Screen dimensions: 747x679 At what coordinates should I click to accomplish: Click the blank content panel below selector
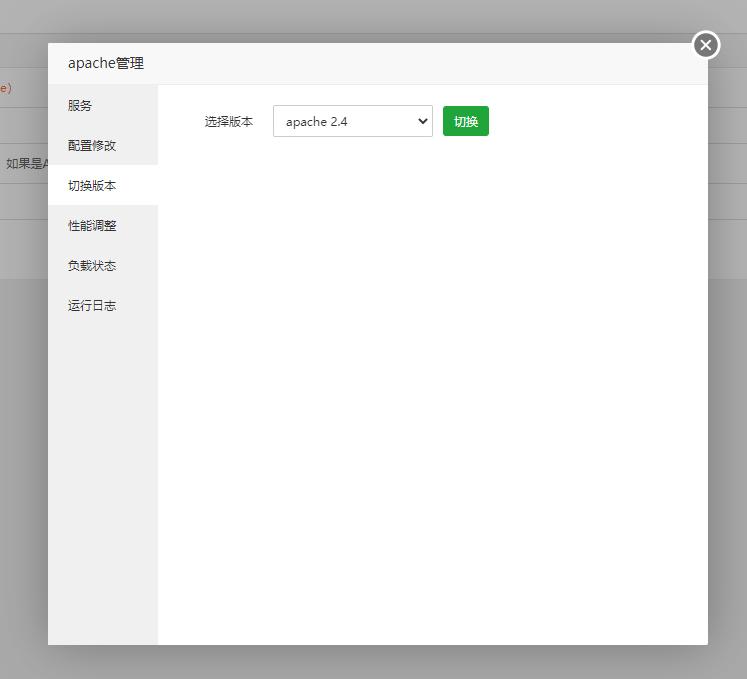point(432,400)
